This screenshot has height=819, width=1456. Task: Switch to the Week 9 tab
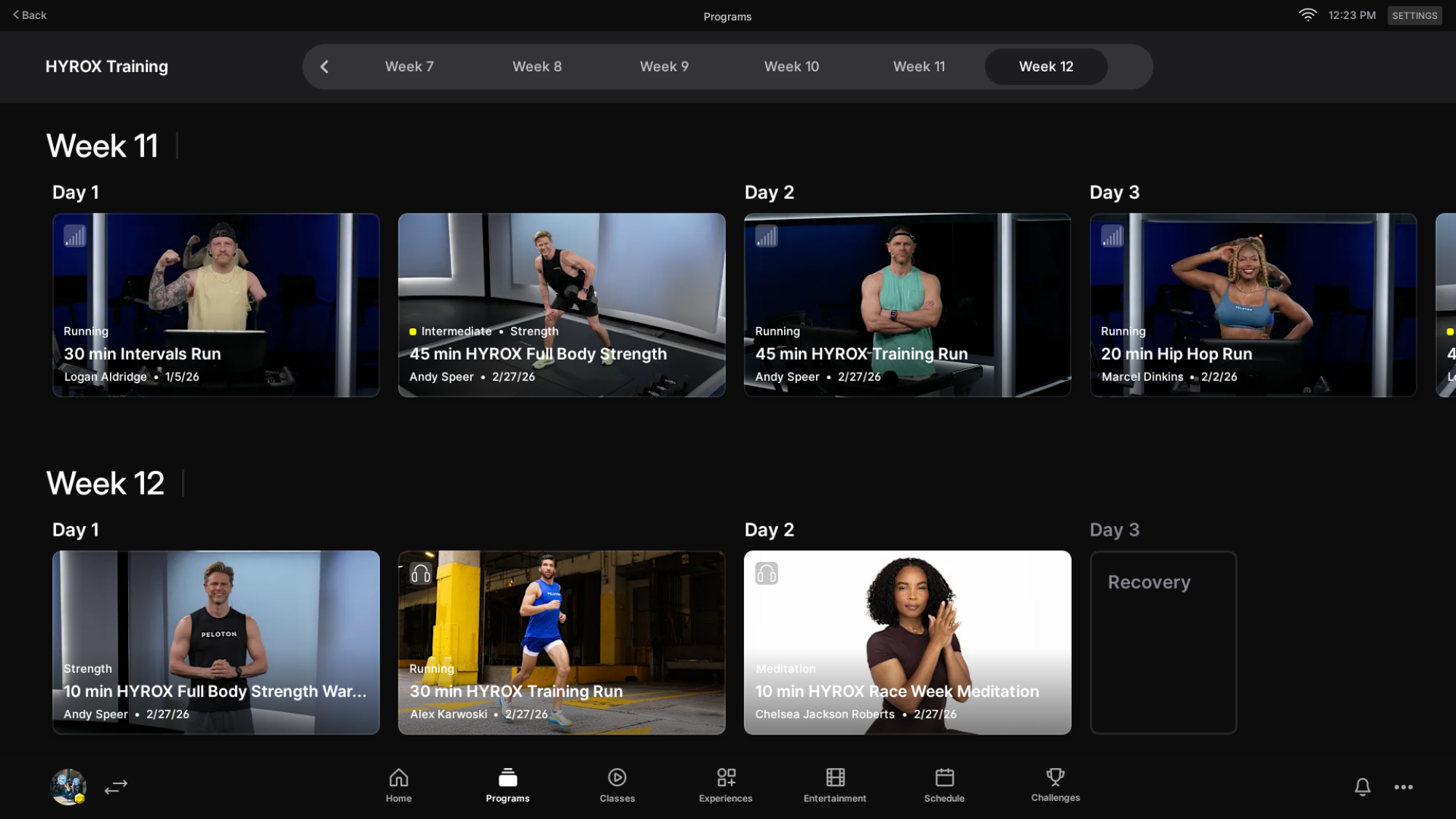[664, 67]
